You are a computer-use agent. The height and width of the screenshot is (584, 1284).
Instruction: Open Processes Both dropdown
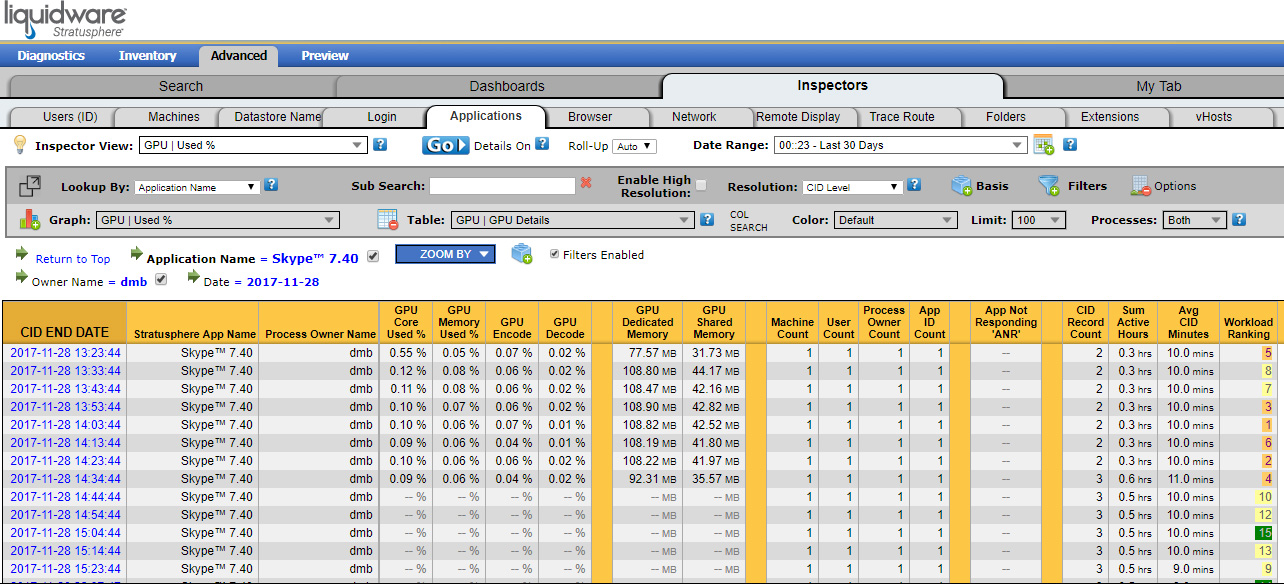pos(1195,220)
